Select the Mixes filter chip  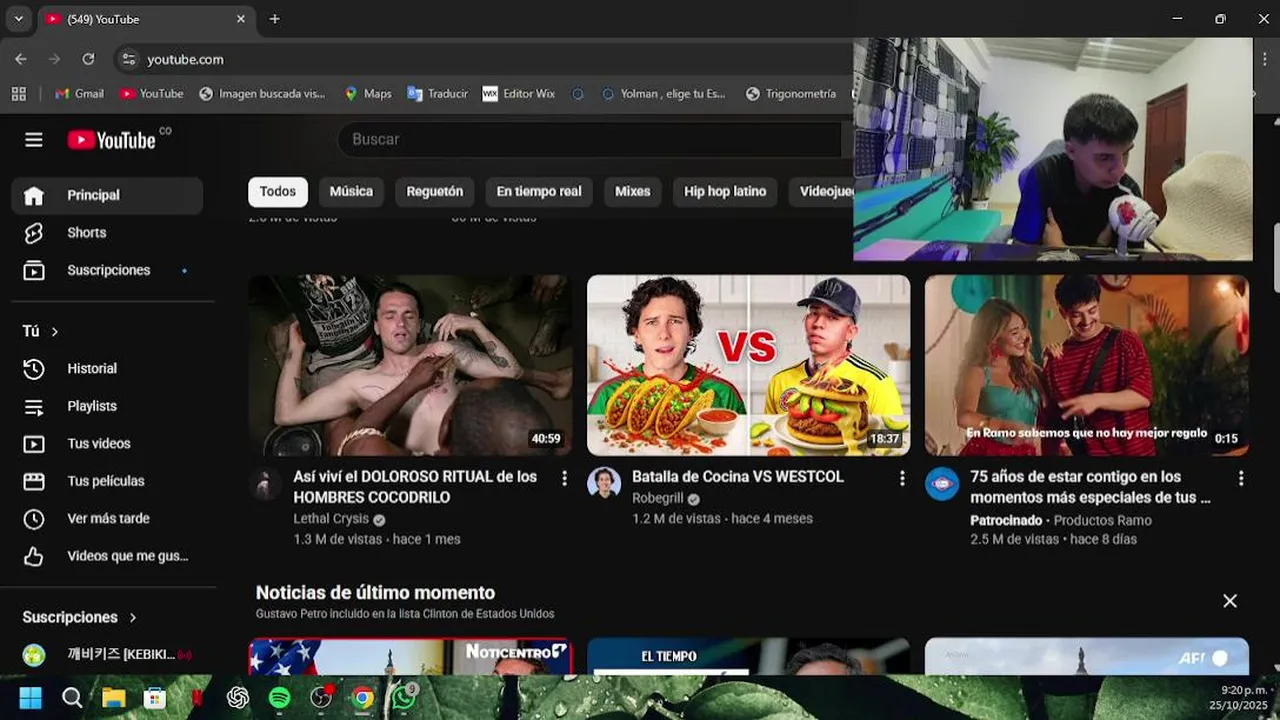(x=632, y=191)
